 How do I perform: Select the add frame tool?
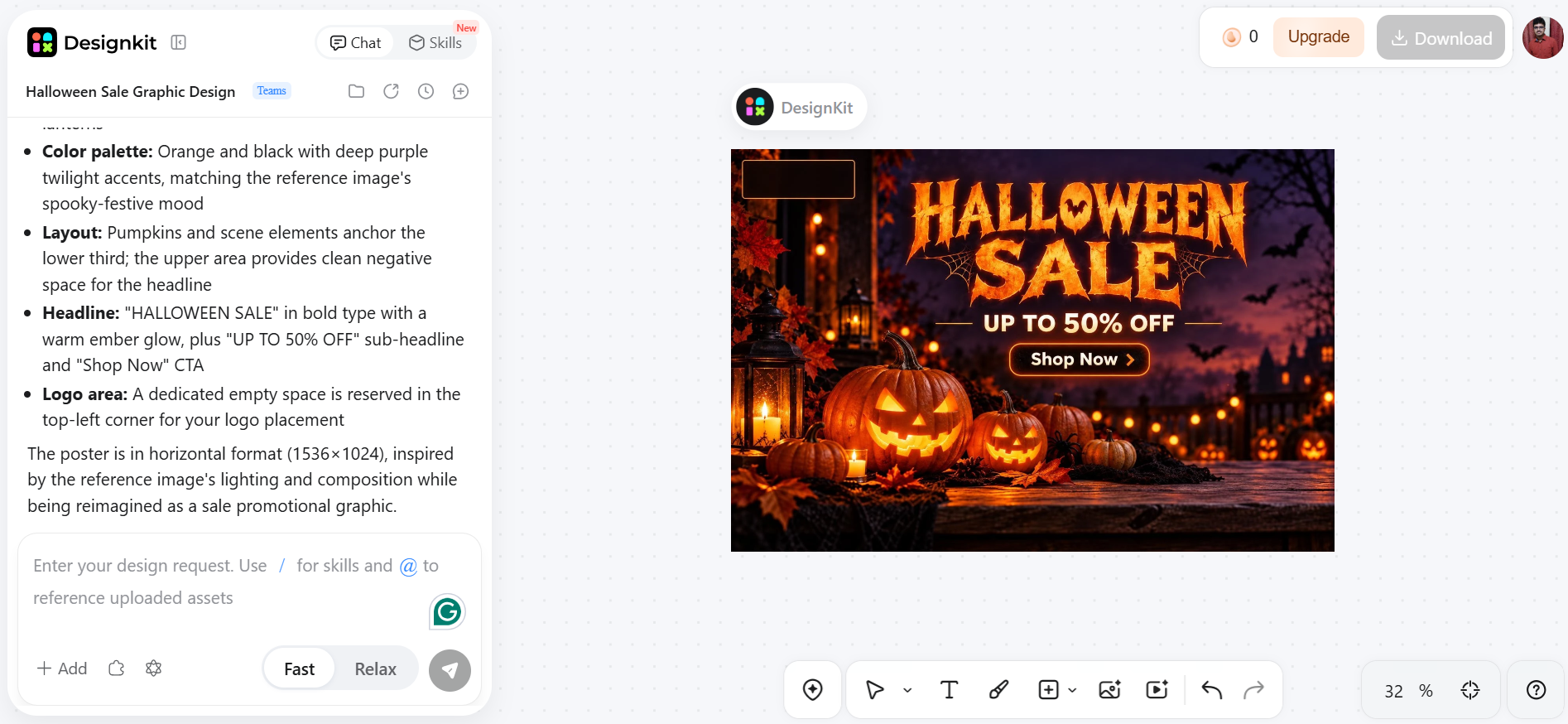[1048, 690]
